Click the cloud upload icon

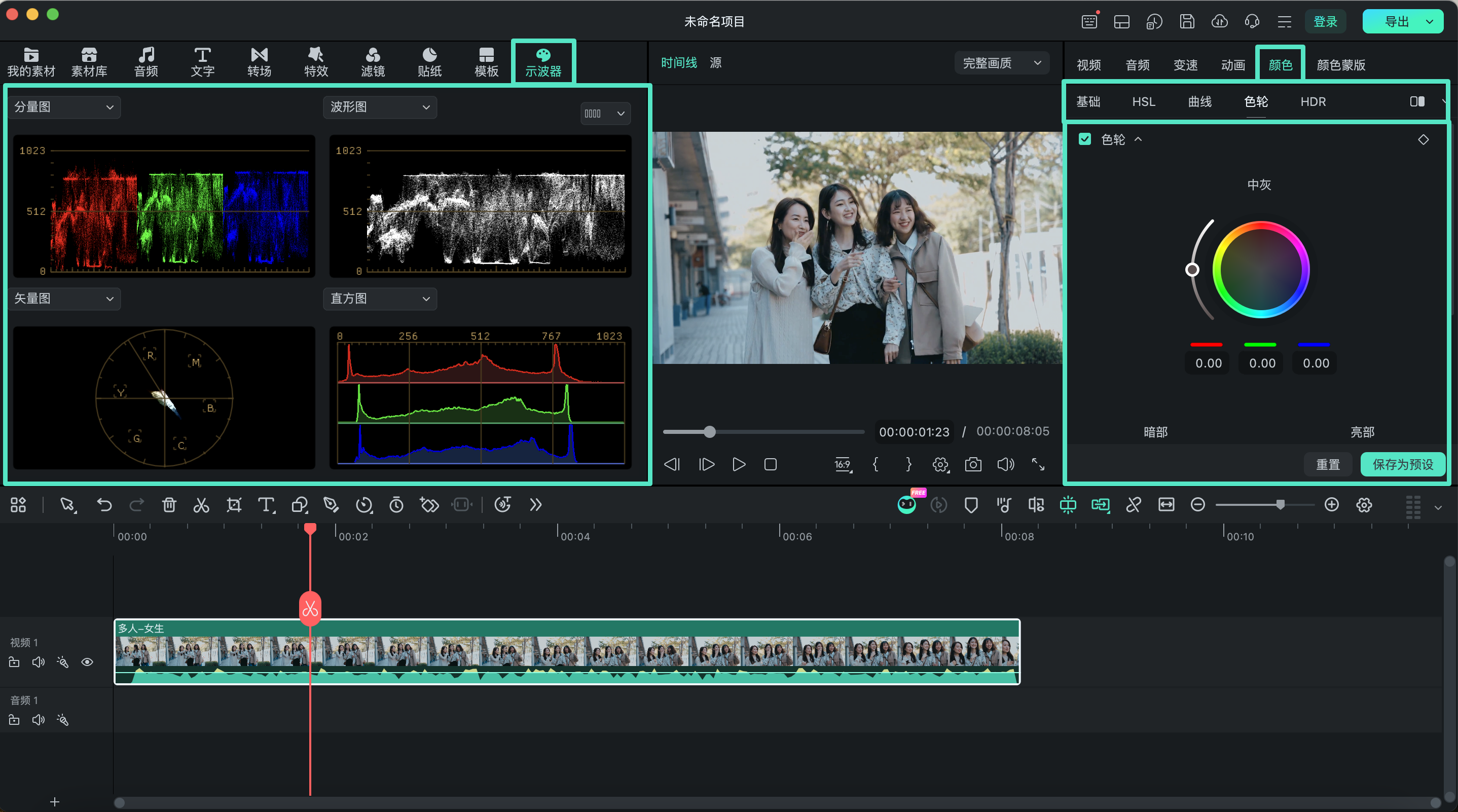[1219, 21]
